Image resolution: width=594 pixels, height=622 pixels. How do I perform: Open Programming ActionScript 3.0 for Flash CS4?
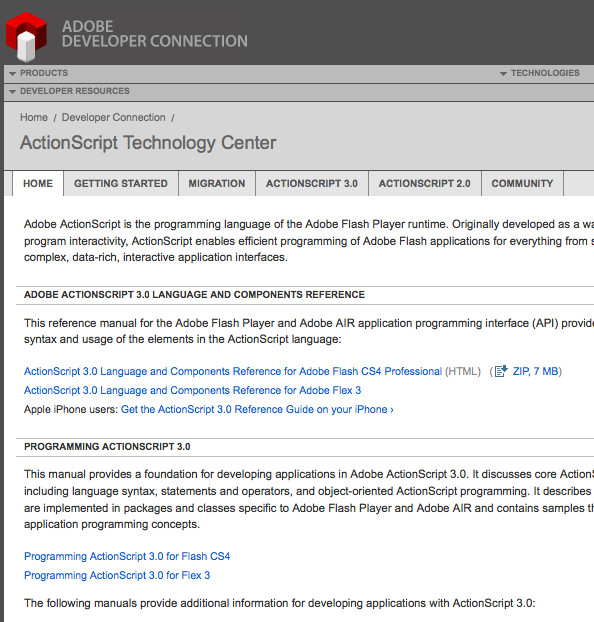[x=127, y=556]
